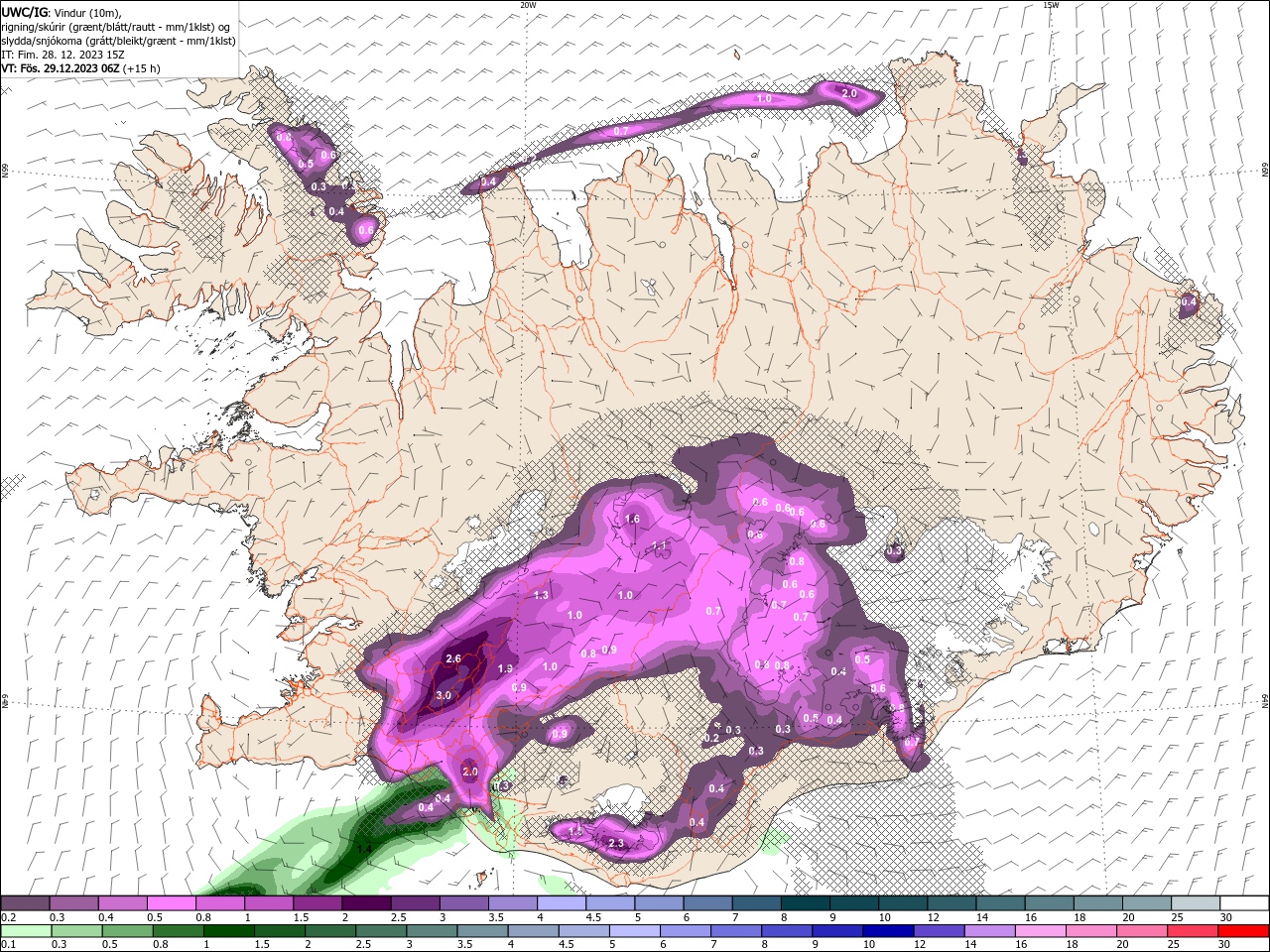
Task: Select upper legend row swatch starting at 0.2
Action: [x=25, y=902]
